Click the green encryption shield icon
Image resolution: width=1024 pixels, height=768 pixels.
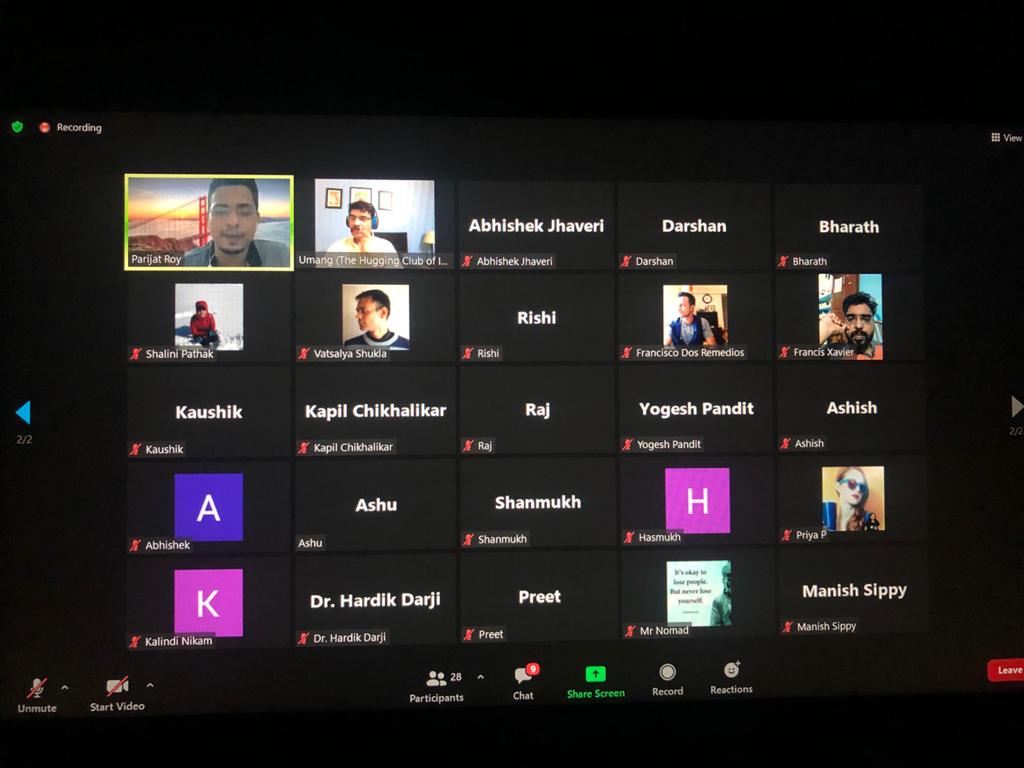pos(18,127)
